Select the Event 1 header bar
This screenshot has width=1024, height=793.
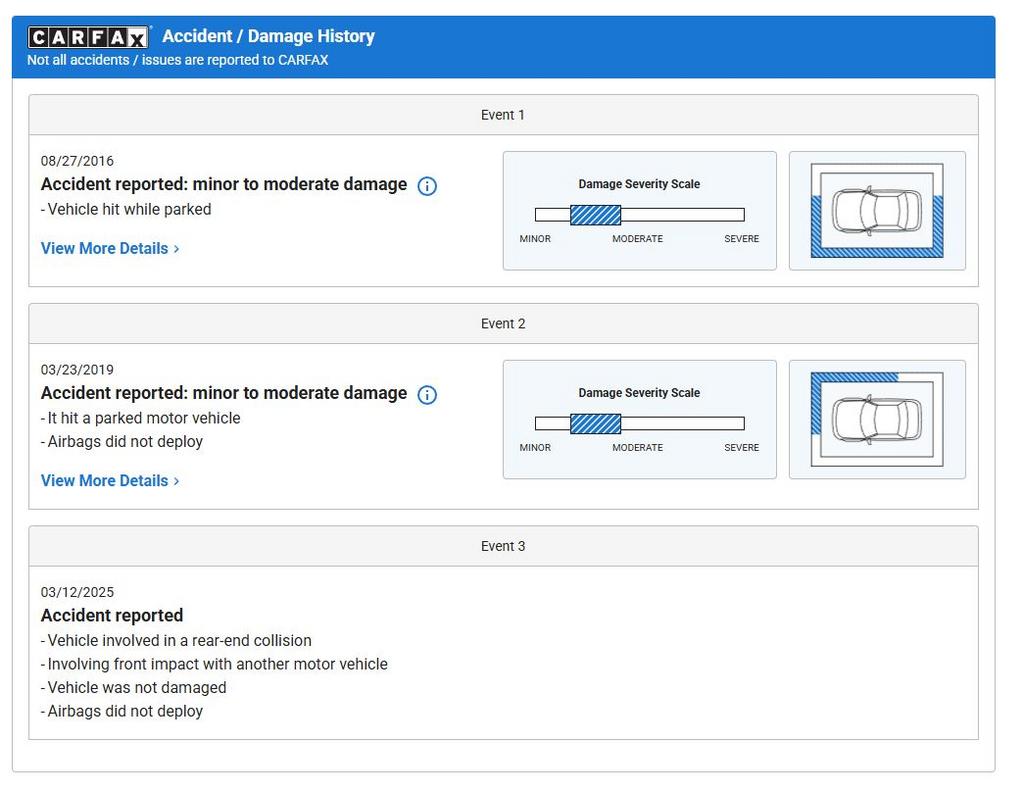(503, 115)
